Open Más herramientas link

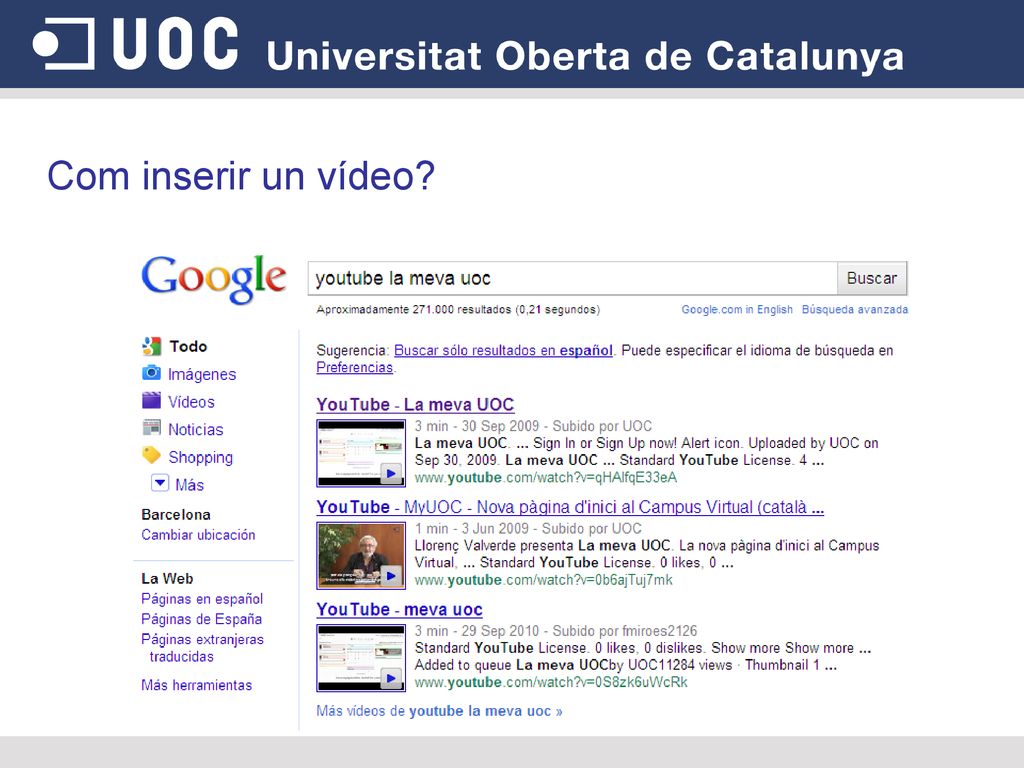click(x=197, y=685)
